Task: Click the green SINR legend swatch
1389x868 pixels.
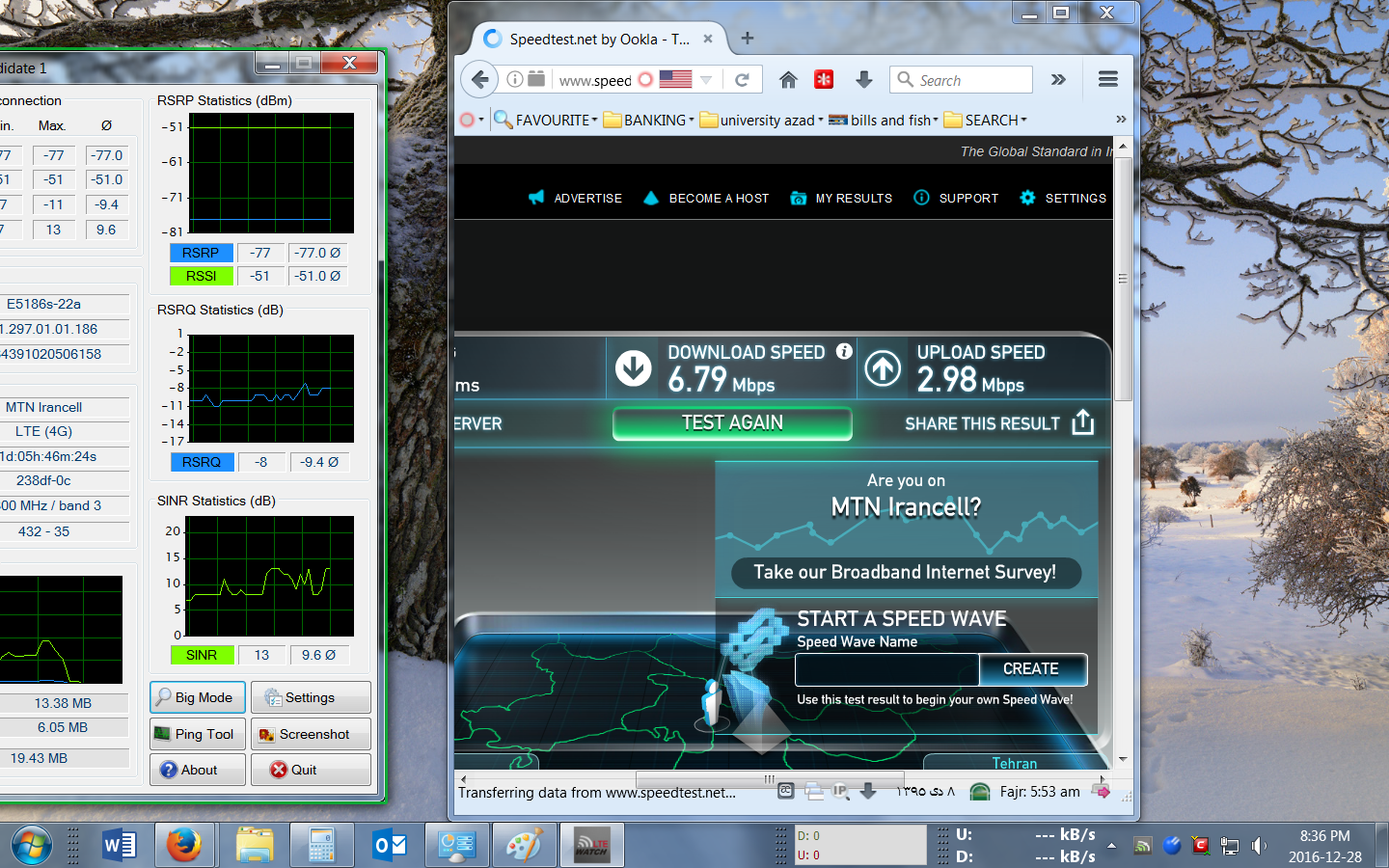Action: [x=201, y=655]
